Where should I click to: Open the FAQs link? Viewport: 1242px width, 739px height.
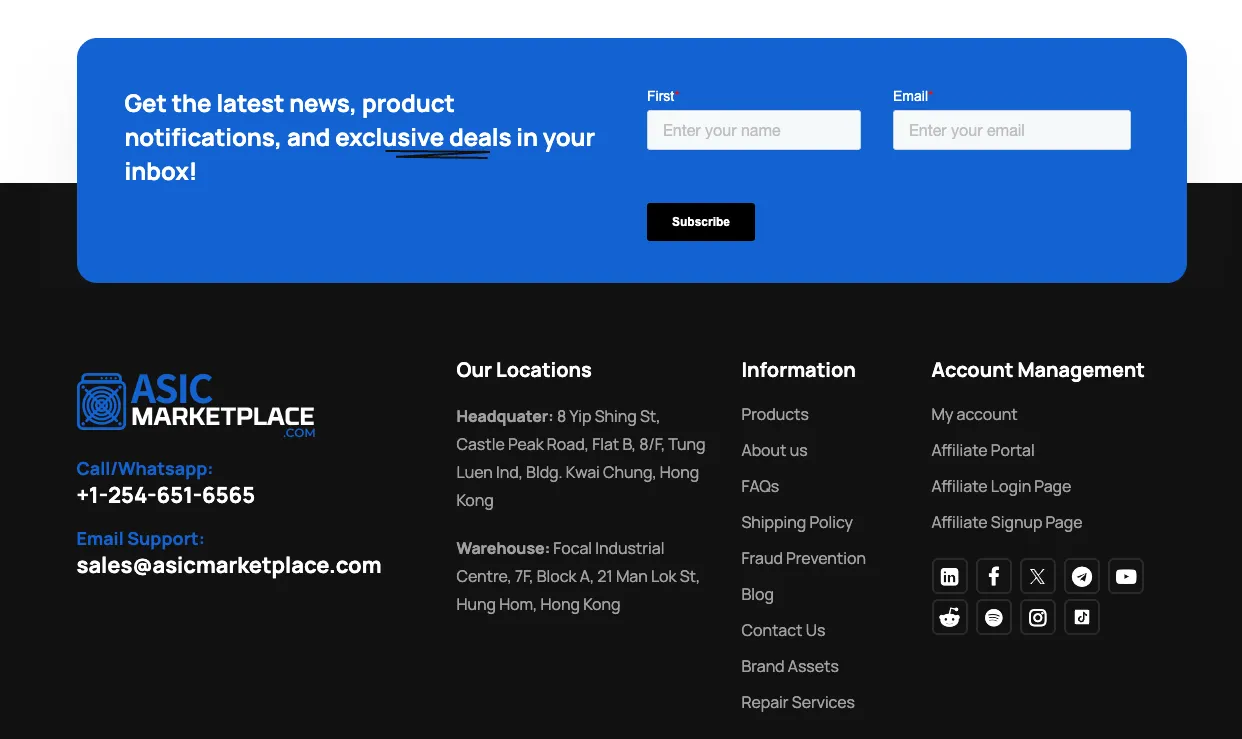point(760,486)
